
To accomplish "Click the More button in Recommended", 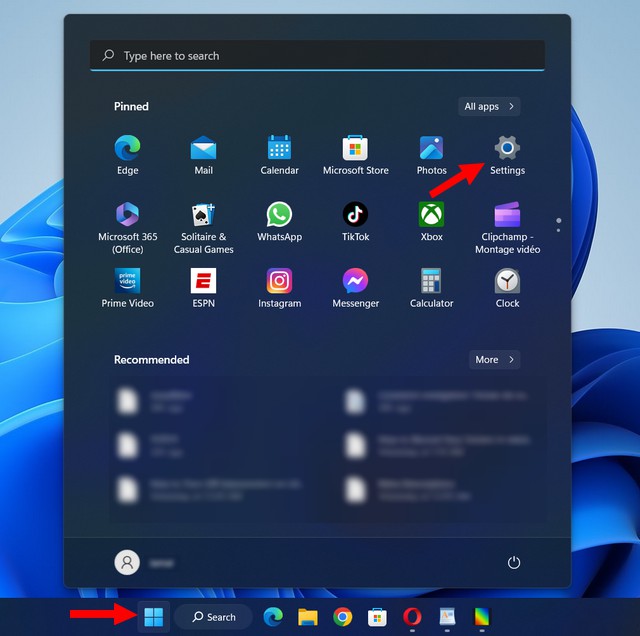I will point(494,360).
